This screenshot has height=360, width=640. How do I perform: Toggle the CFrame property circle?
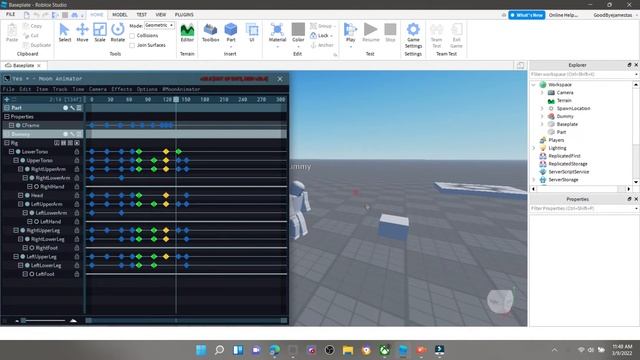[x=18, y=125]
